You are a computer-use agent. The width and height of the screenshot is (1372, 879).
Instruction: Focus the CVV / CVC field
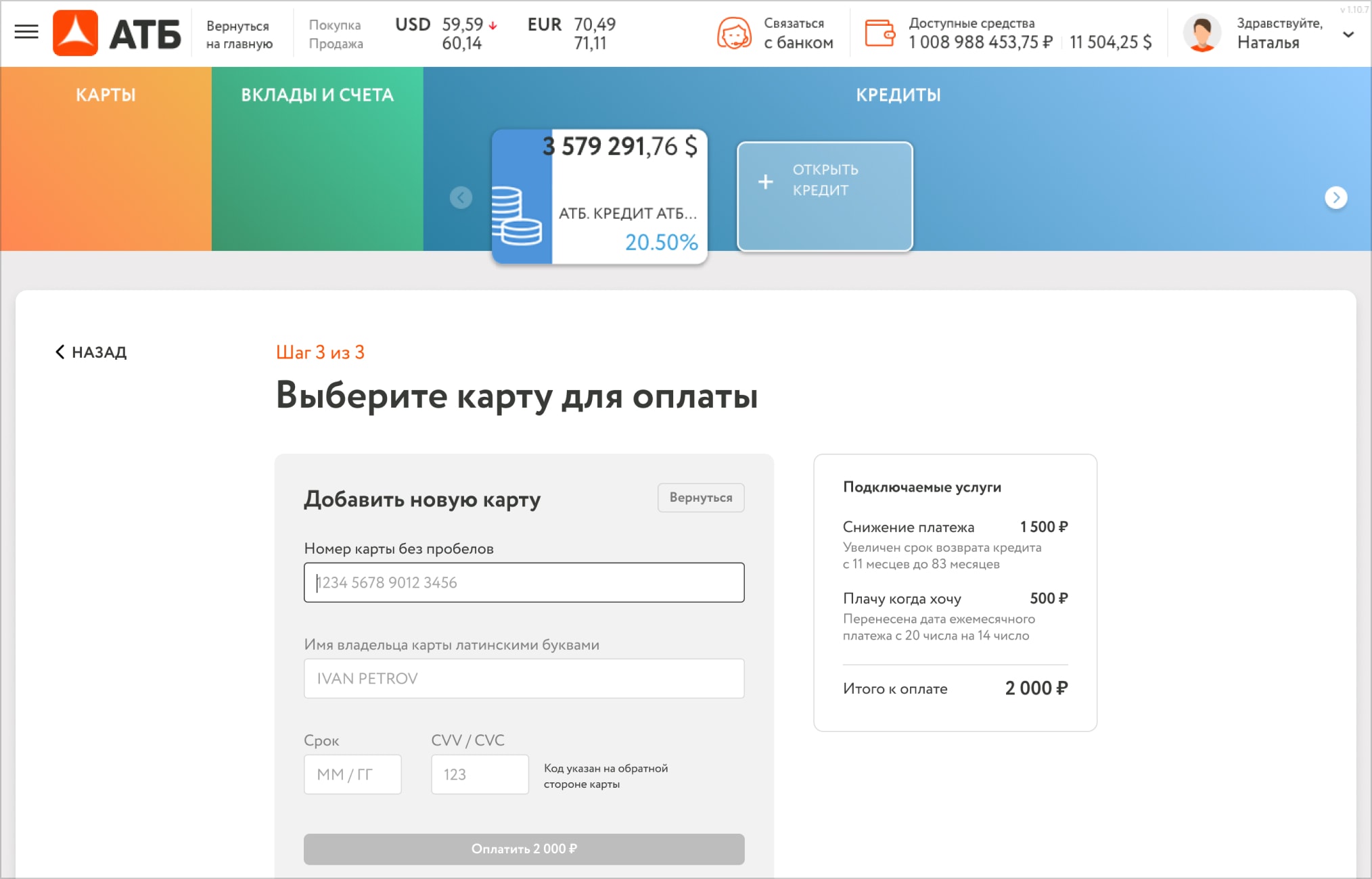(480, 774)
